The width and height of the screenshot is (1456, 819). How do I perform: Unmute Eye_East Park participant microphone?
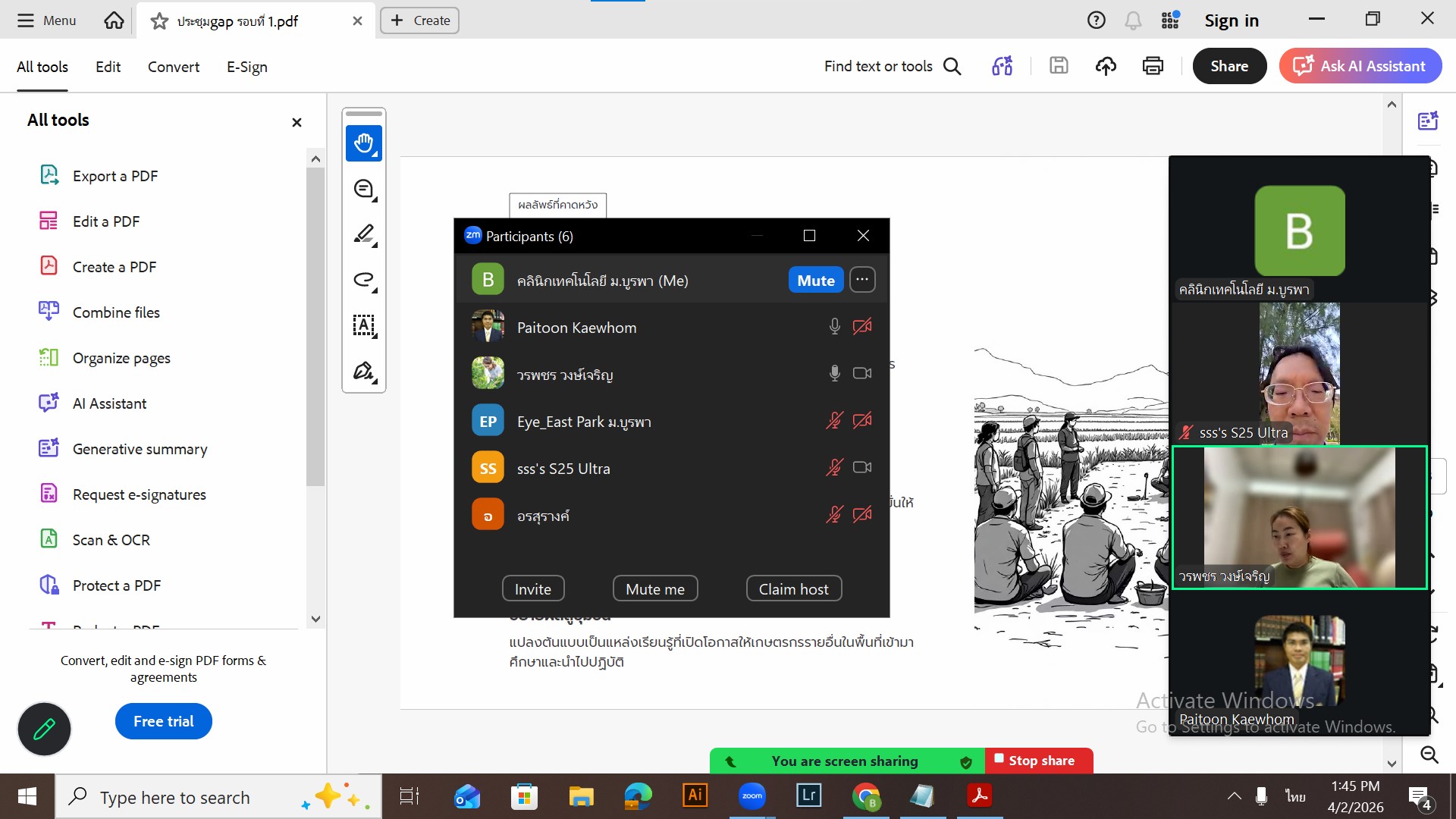[834, 421]
